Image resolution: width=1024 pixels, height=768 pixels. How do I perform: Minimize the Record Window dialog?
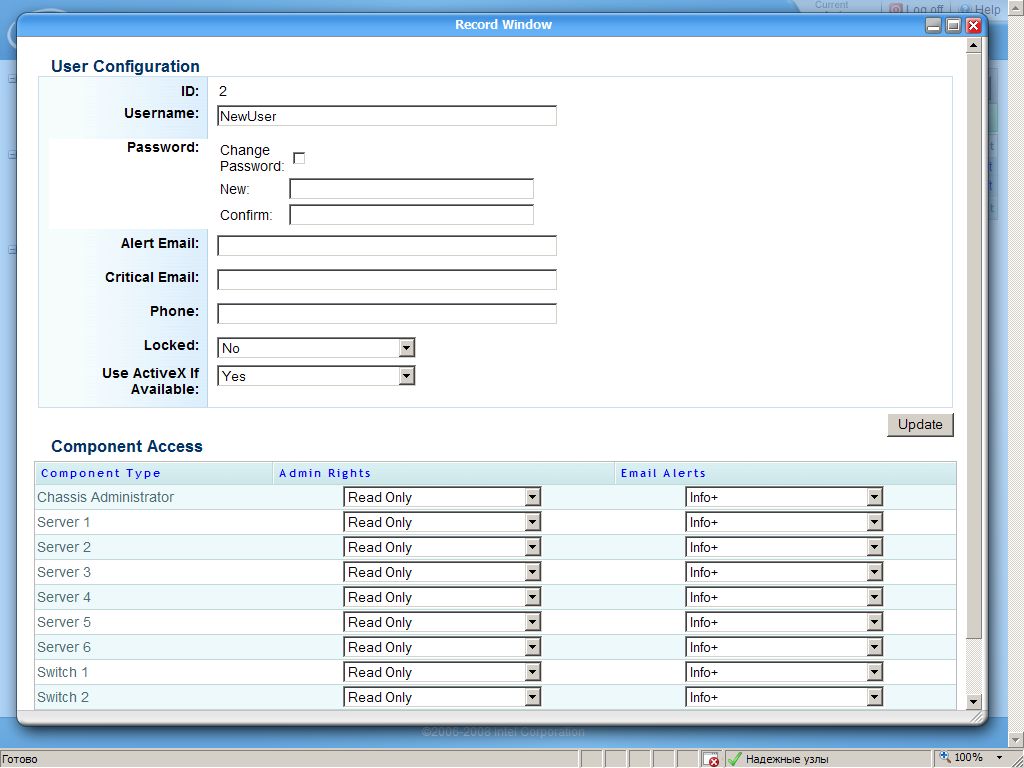pos(933,26)
